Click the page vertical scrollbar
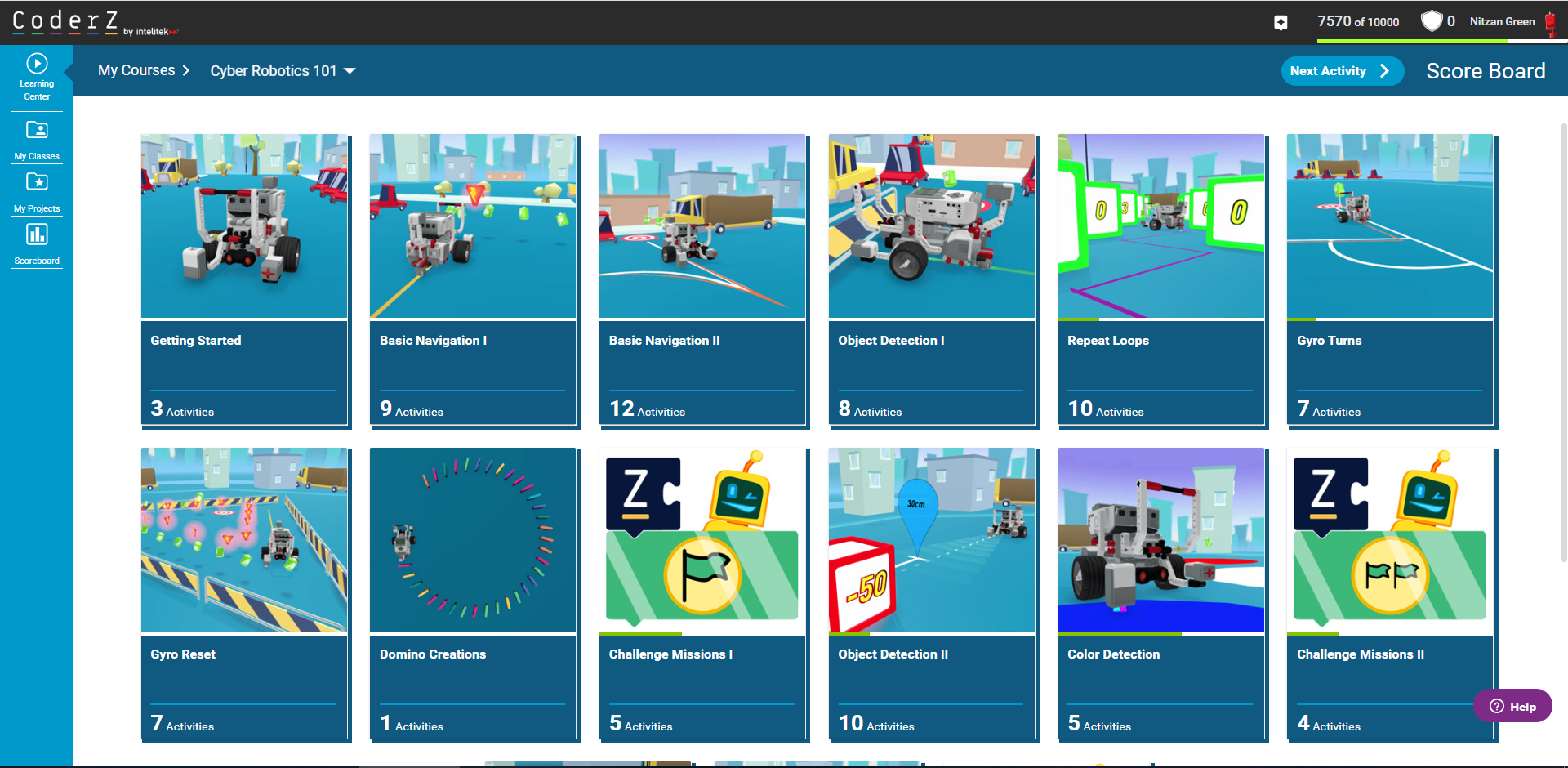This screenshot has width=1568, height=768. [1563, 343]
